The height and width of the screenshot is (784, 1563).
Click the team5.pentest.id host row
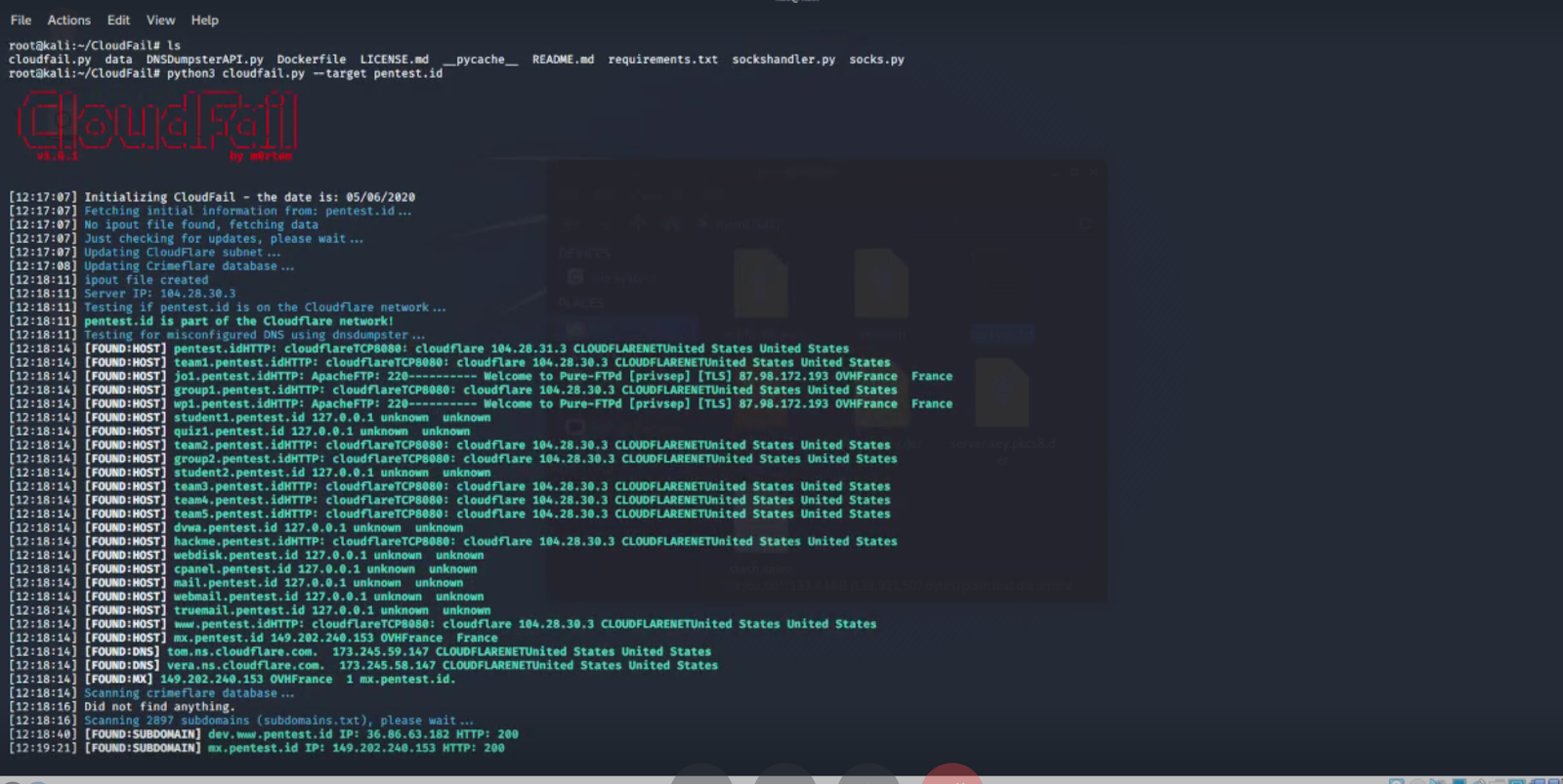click(x=449, y=514)
